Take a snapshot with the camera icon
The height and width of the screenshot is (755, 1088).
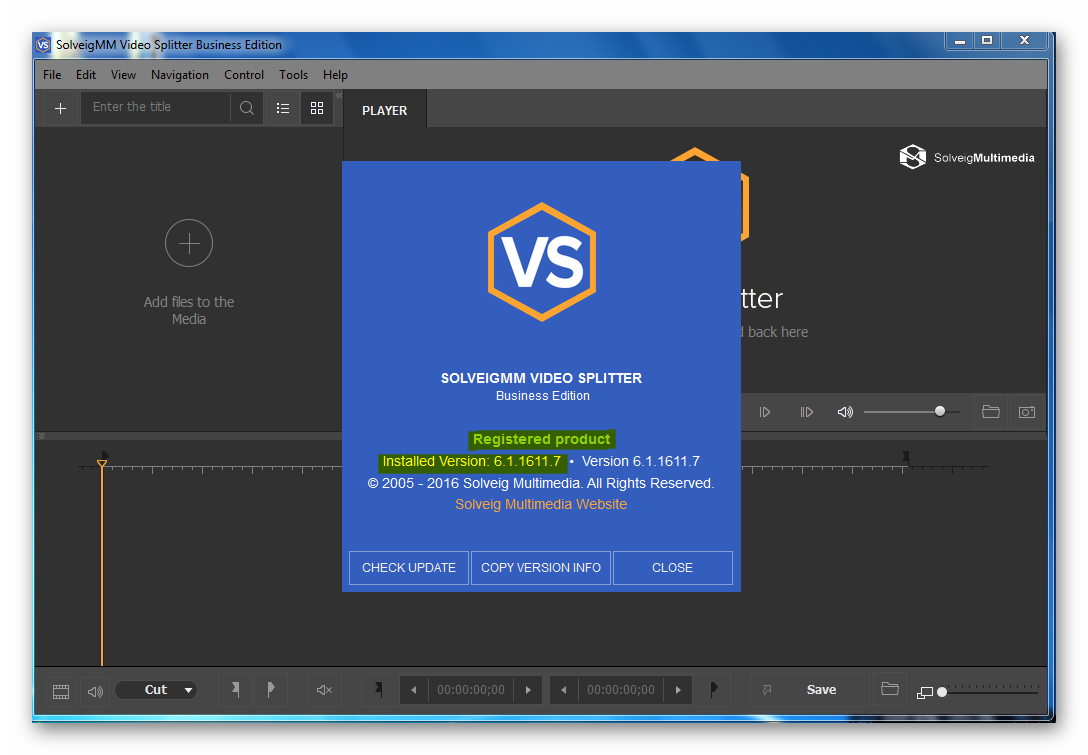pyautogui.click(x=1027, y=412)
